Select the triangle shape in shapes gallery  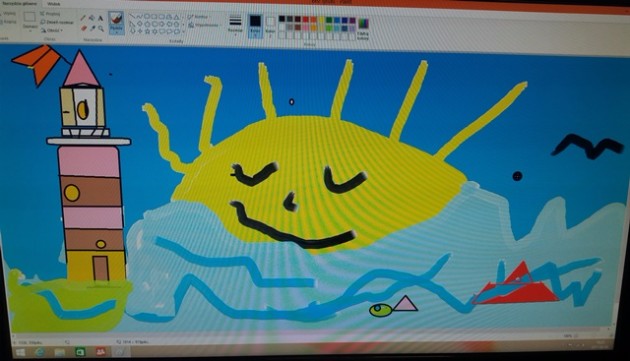click(x=176, y=17)
